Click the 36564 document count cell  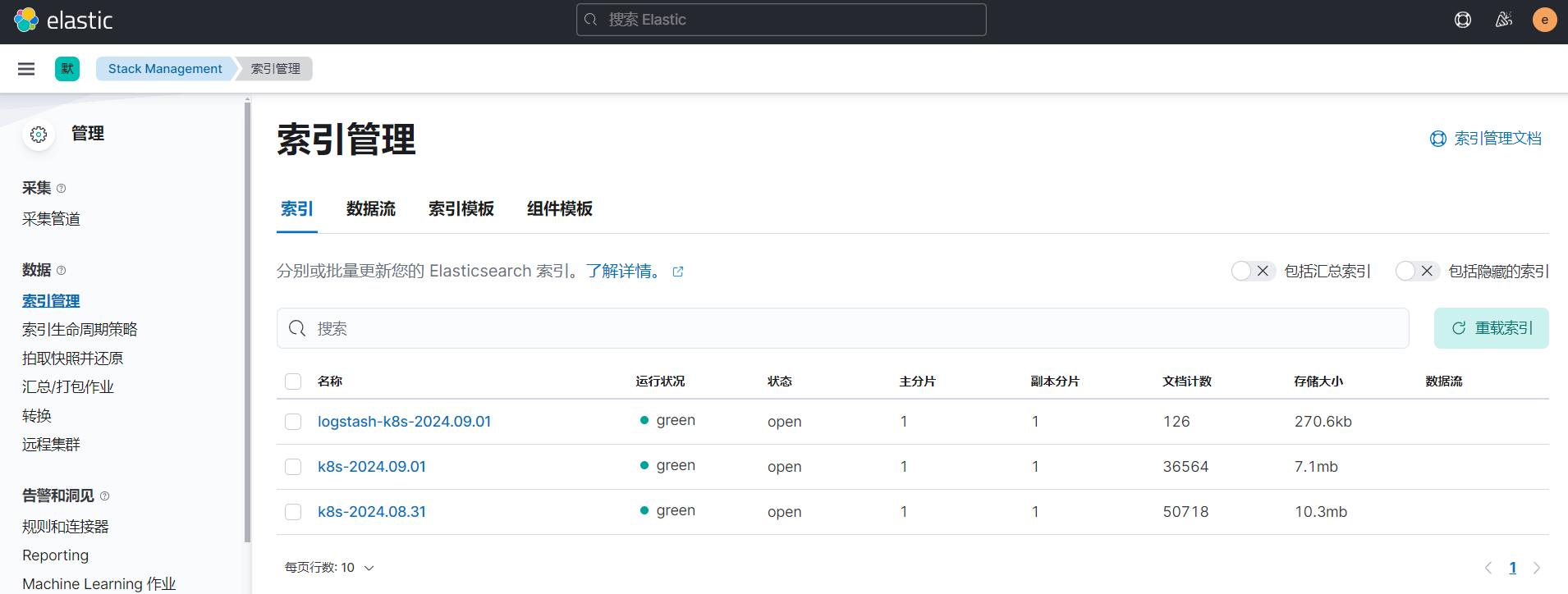click(x=1185, y=467)
